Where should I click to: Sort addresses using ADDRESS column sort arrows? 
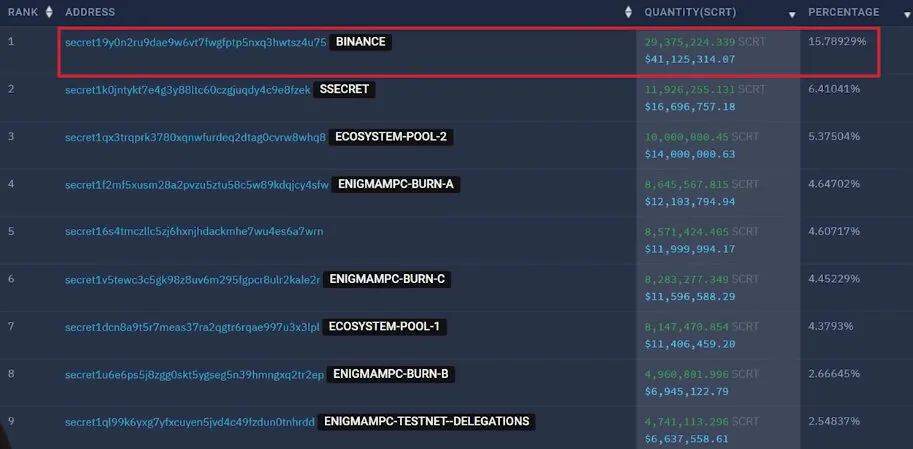tap(628, 12)
